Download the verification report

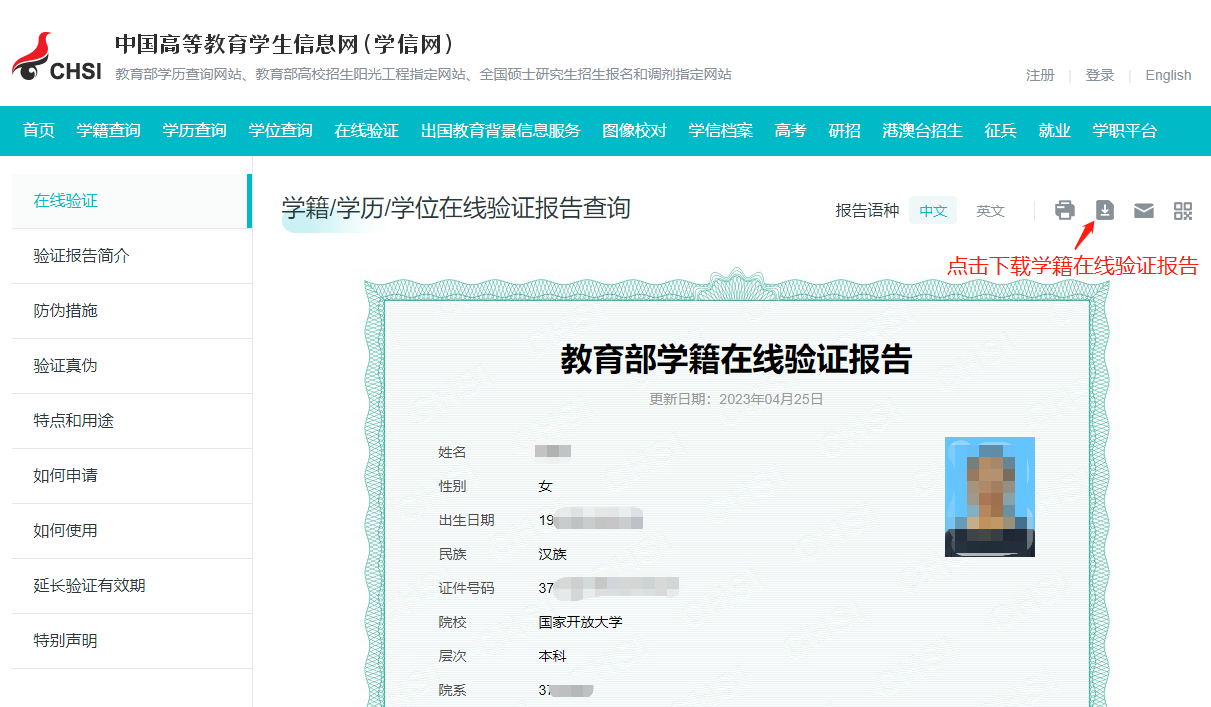1105,210
